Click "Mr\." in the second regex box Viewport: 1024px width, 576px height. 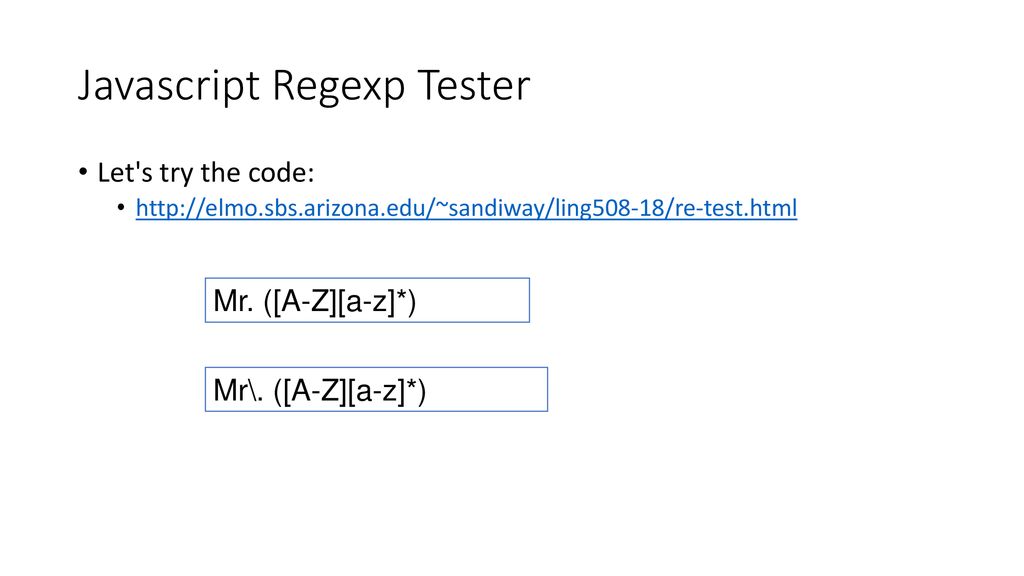pos(238,391)
